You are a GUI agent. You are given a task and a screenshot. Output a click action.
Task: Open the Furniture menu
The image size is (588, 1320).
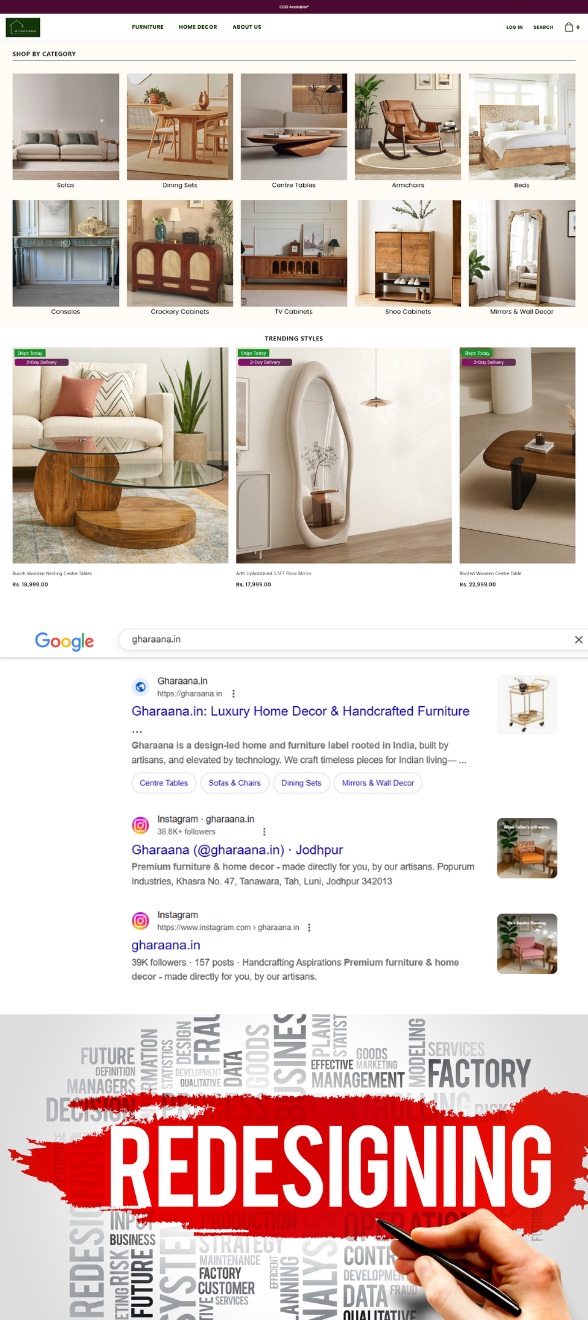tap(147, 27)
